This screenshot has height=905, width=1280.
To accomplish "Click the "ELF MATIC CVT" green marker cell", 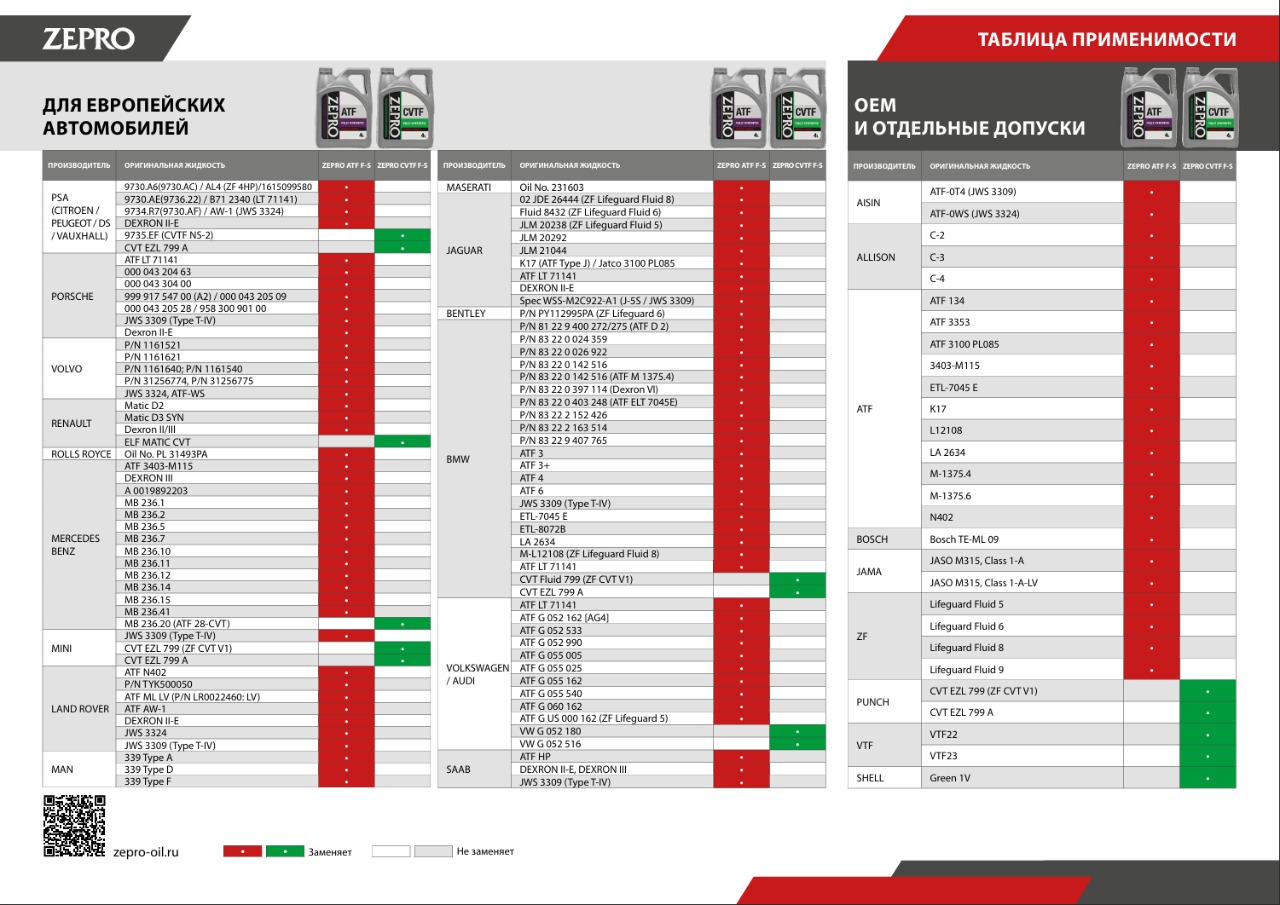I will (402, 441).
